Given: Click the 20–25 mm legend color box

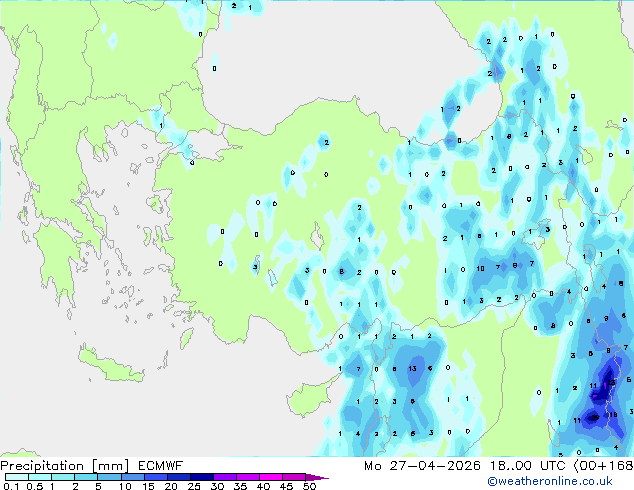Looking at the screenshot, I should pos(178,477).
